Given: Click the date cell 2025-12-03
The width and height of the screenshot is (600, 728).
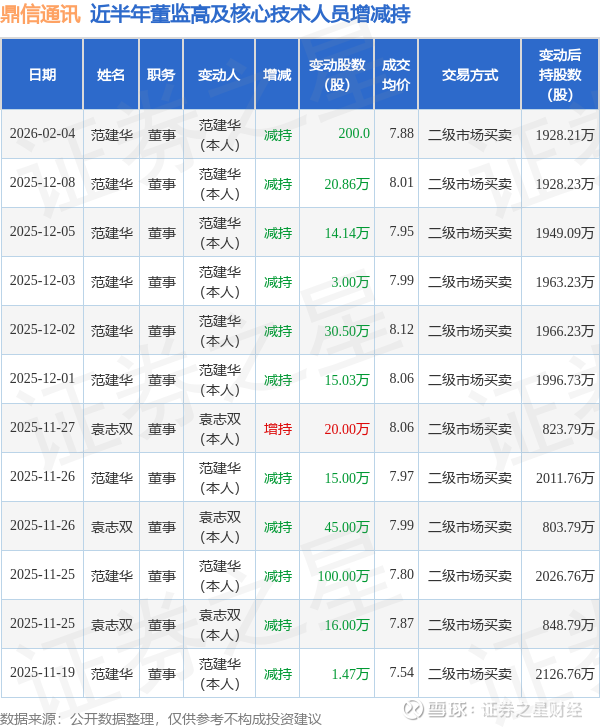Looking at the screenshot, I should 42,281.
